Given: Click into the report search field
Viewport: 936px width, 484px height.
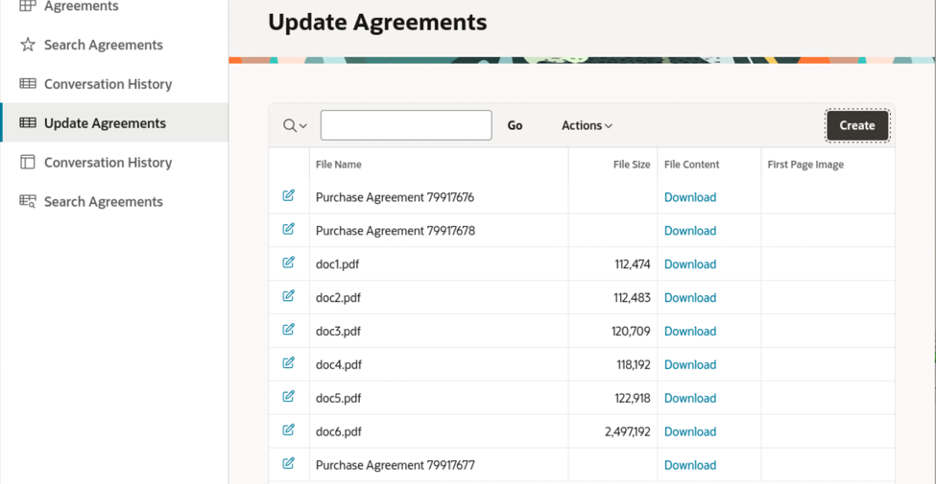Looking at the screenshot, I should coord(406,125).
